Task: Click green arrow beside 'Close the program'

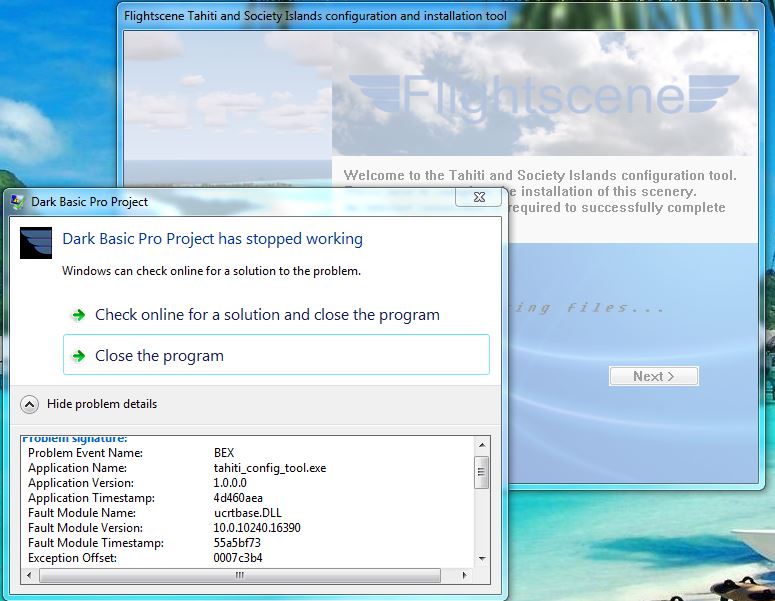Action: point(78,356)
